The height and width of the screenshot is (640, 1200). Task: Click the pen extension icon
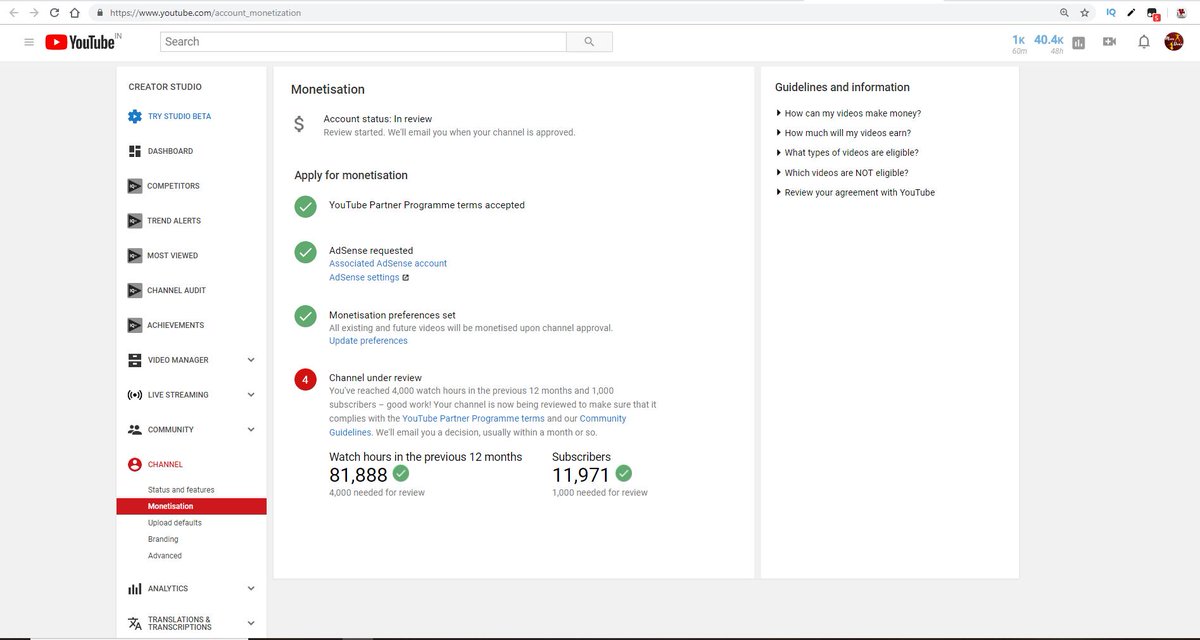[x=1131, y=13]
